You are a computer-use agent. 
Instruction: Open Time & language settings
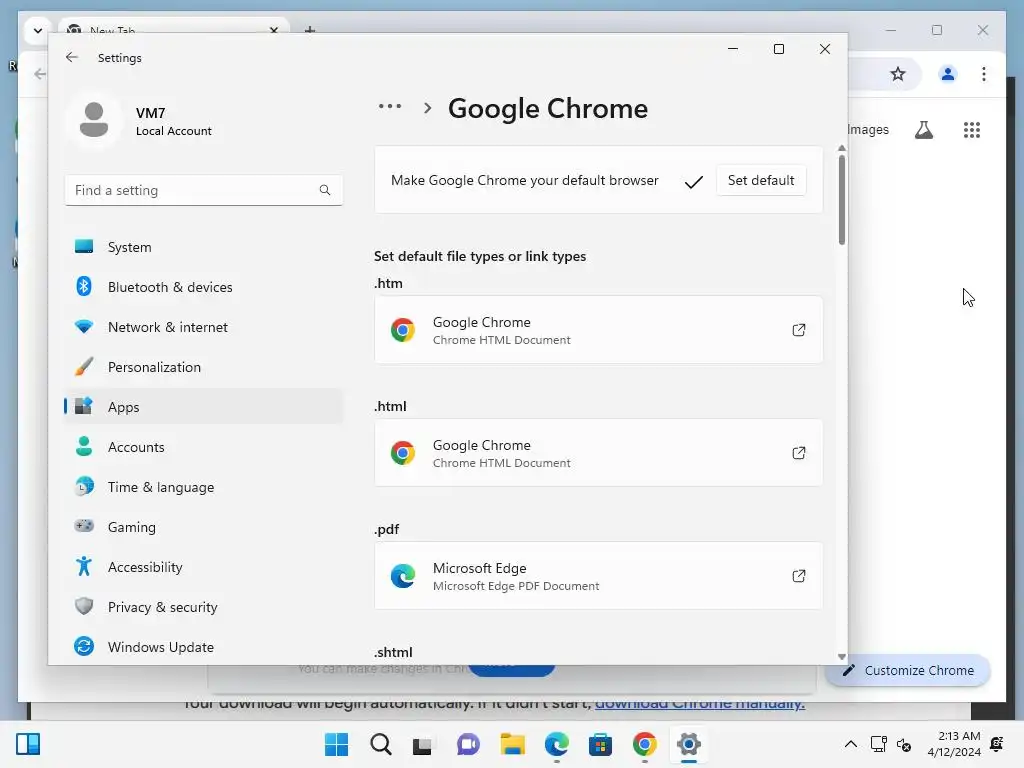click(x=203, y=487)
